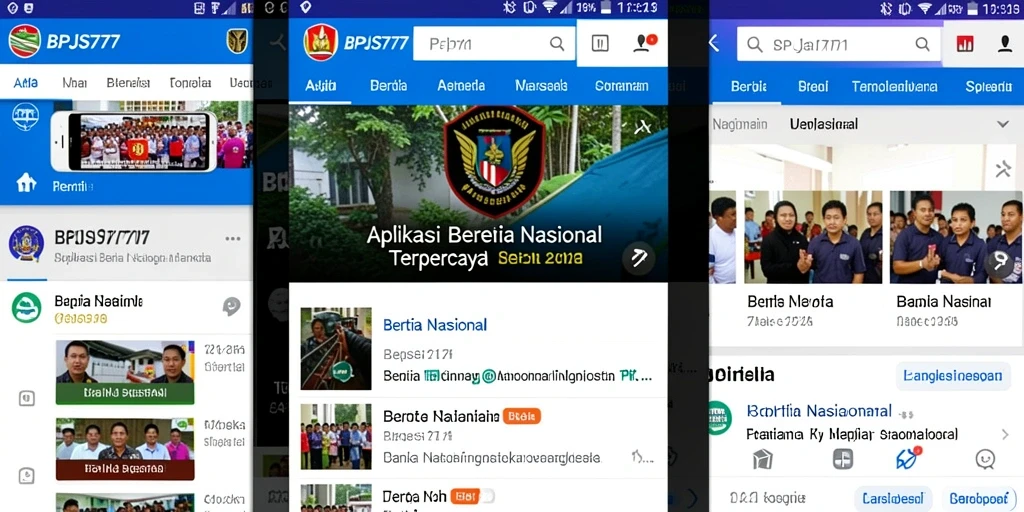1024x512 pixels.
Task: Tap the red bar chart icon, right header
Action: (x=965, y=44)
